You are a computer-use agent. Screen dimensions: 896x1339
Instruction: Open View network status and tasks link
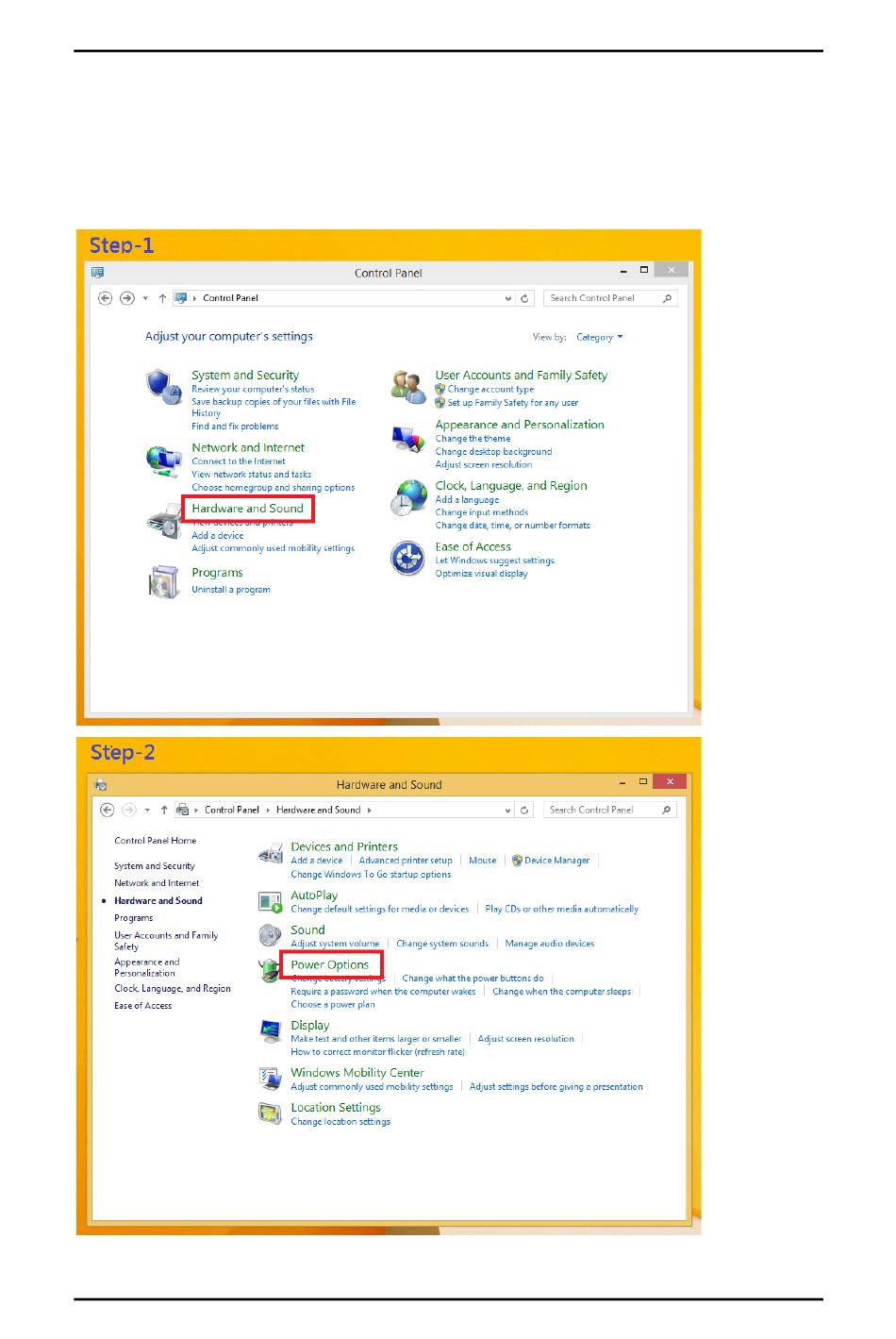[252, 475]
